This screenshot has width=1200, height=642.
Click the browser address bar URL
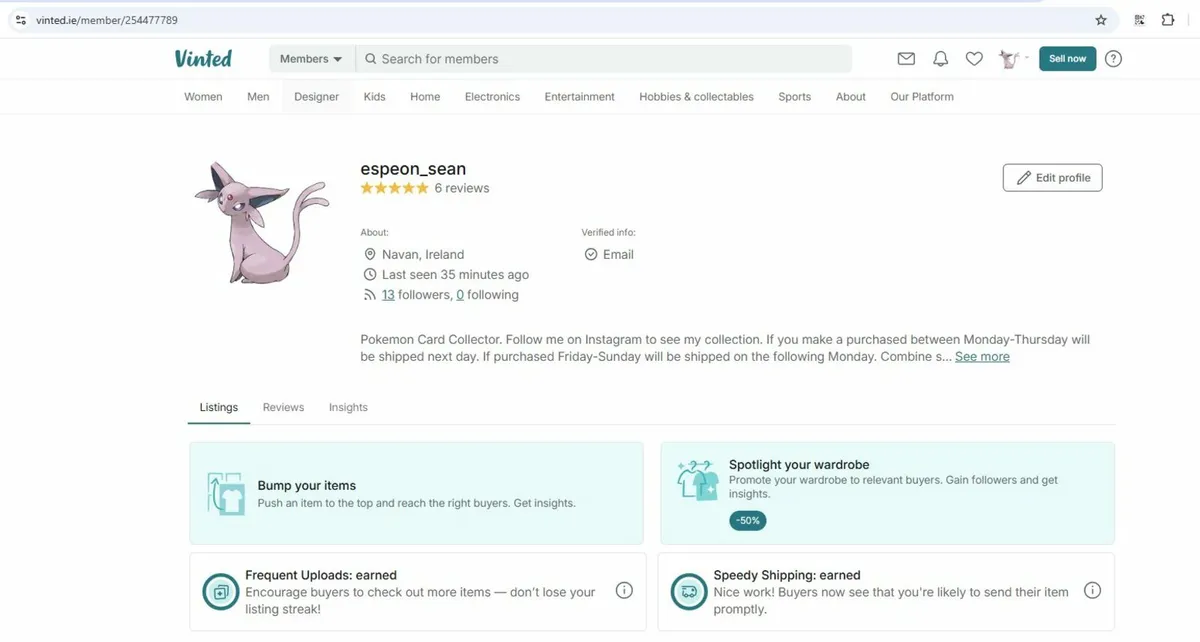[x=107, y=20]
